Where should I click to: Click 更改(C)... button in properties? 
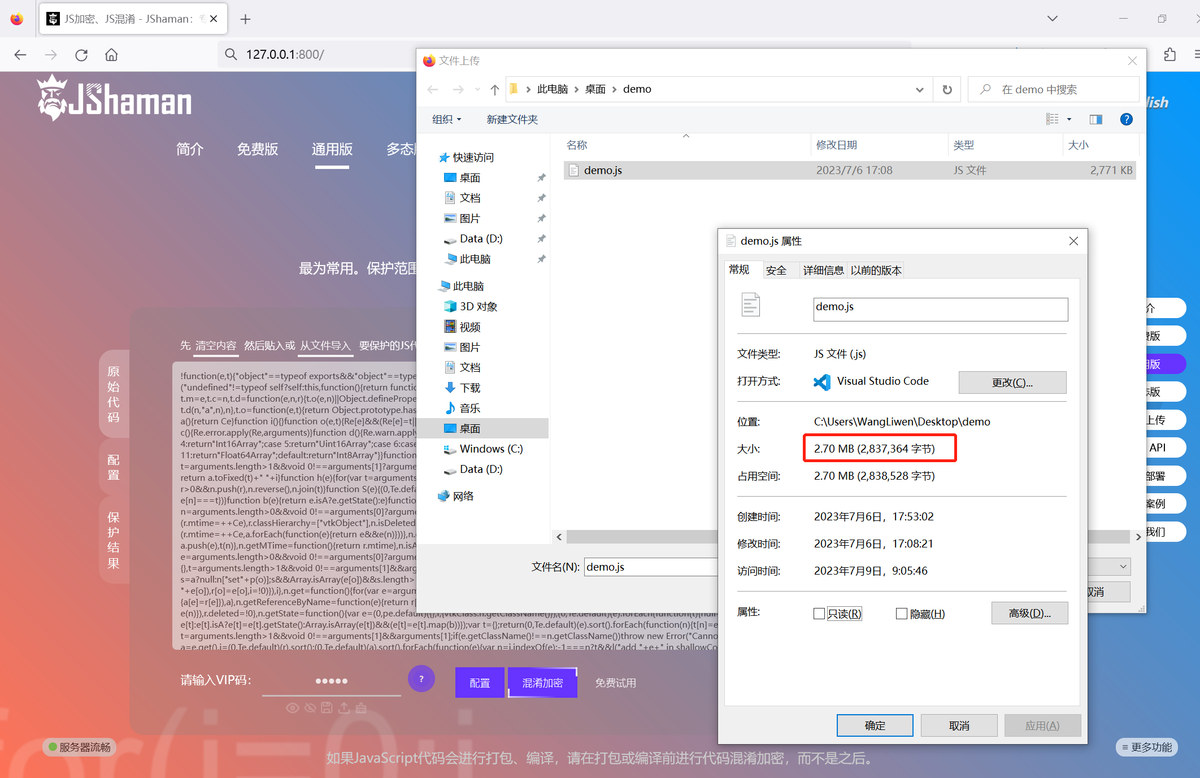click(1012, 382)
